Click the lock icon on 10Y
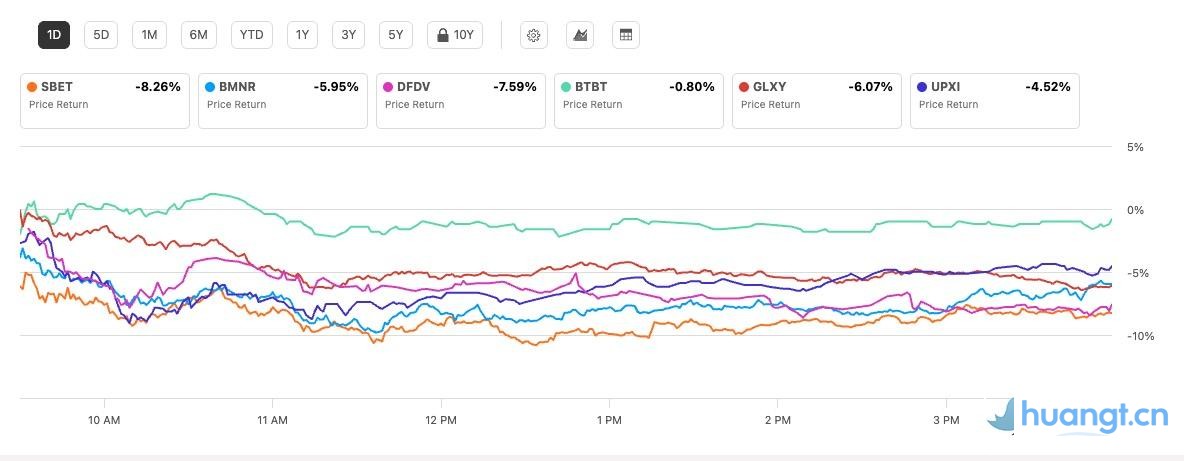The image size is (1184, 461). pos(441,35)
